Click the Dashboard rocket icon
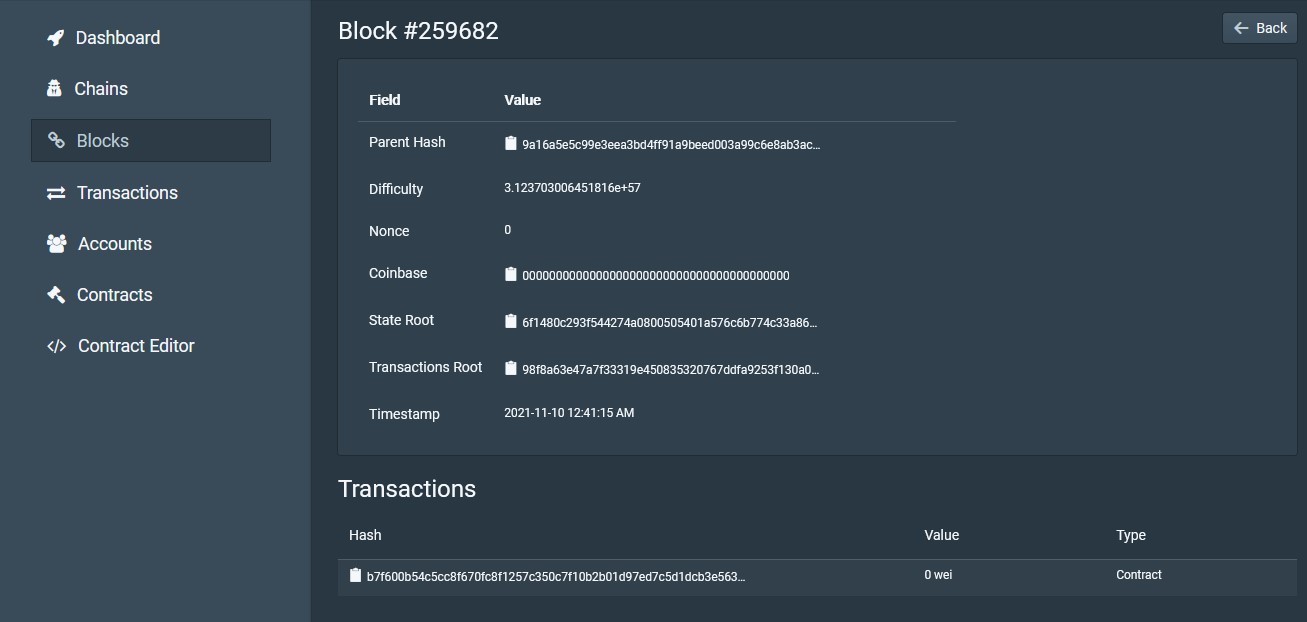 pos(56,38)
